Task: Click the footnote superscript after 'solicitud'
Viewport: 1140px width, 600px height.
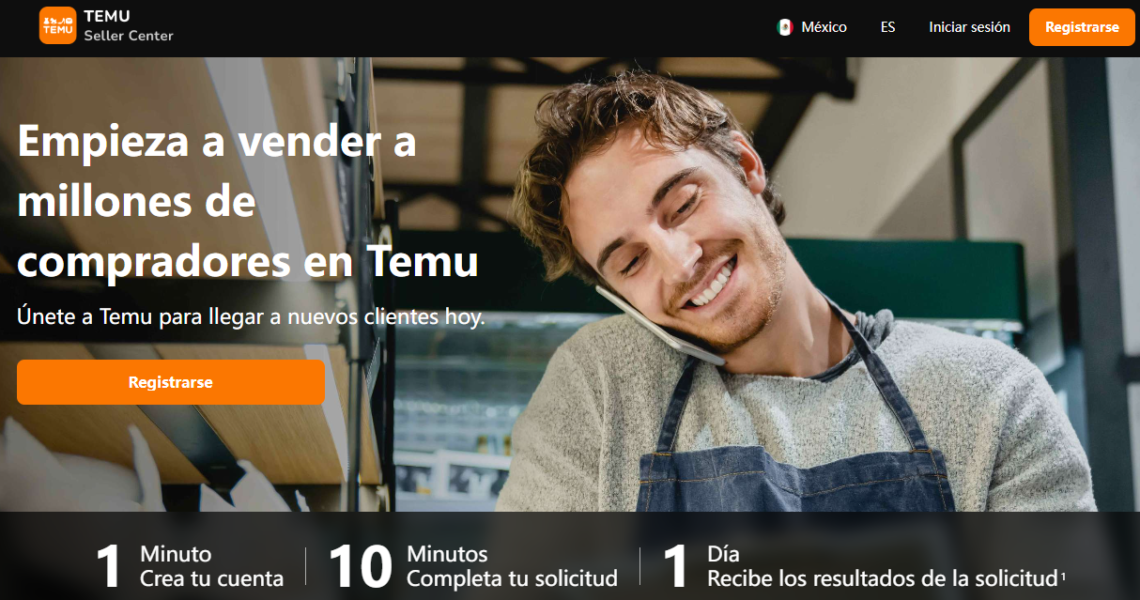Action: point(1063,575)
